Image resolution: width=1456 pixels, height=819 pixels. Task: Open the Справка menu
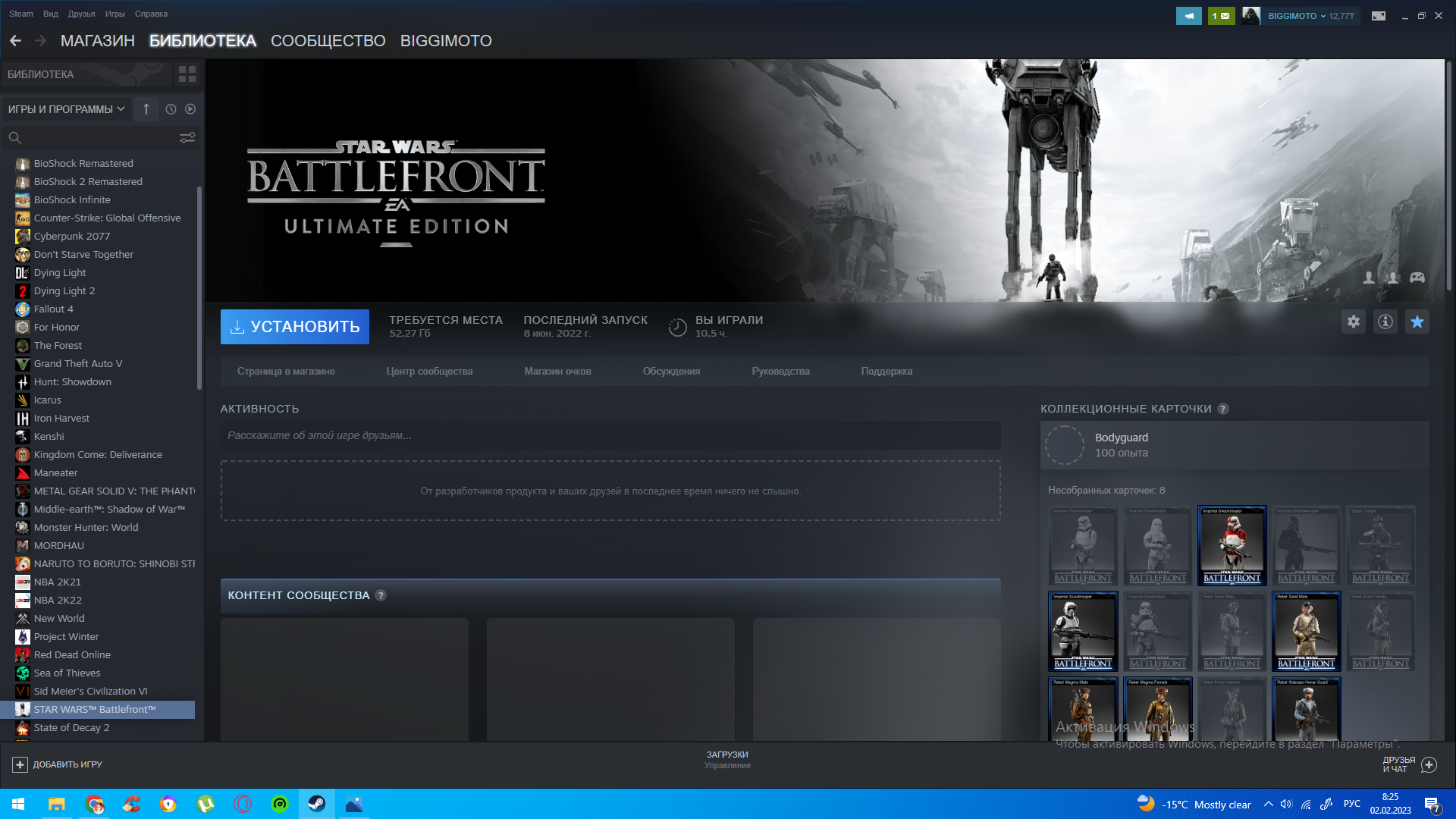pyautogui.click(x=151, y=14)
